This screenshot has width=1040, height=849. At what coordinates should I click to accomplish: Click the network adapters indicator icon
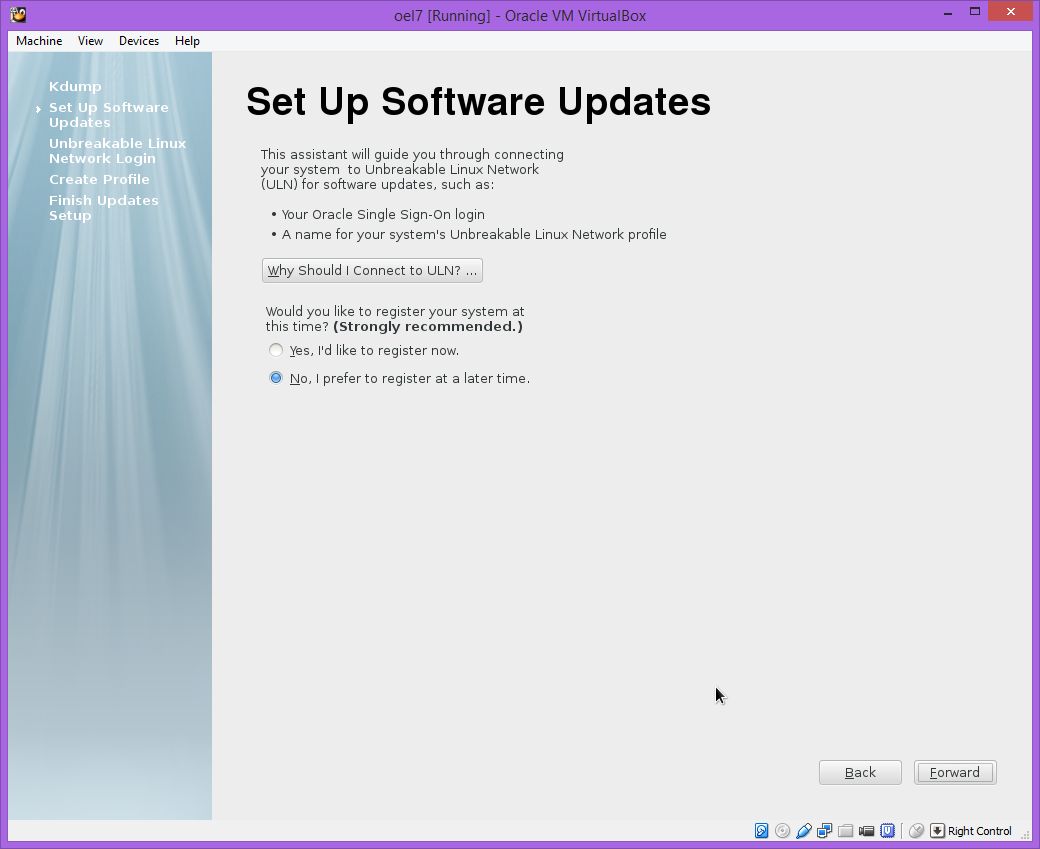825,830
